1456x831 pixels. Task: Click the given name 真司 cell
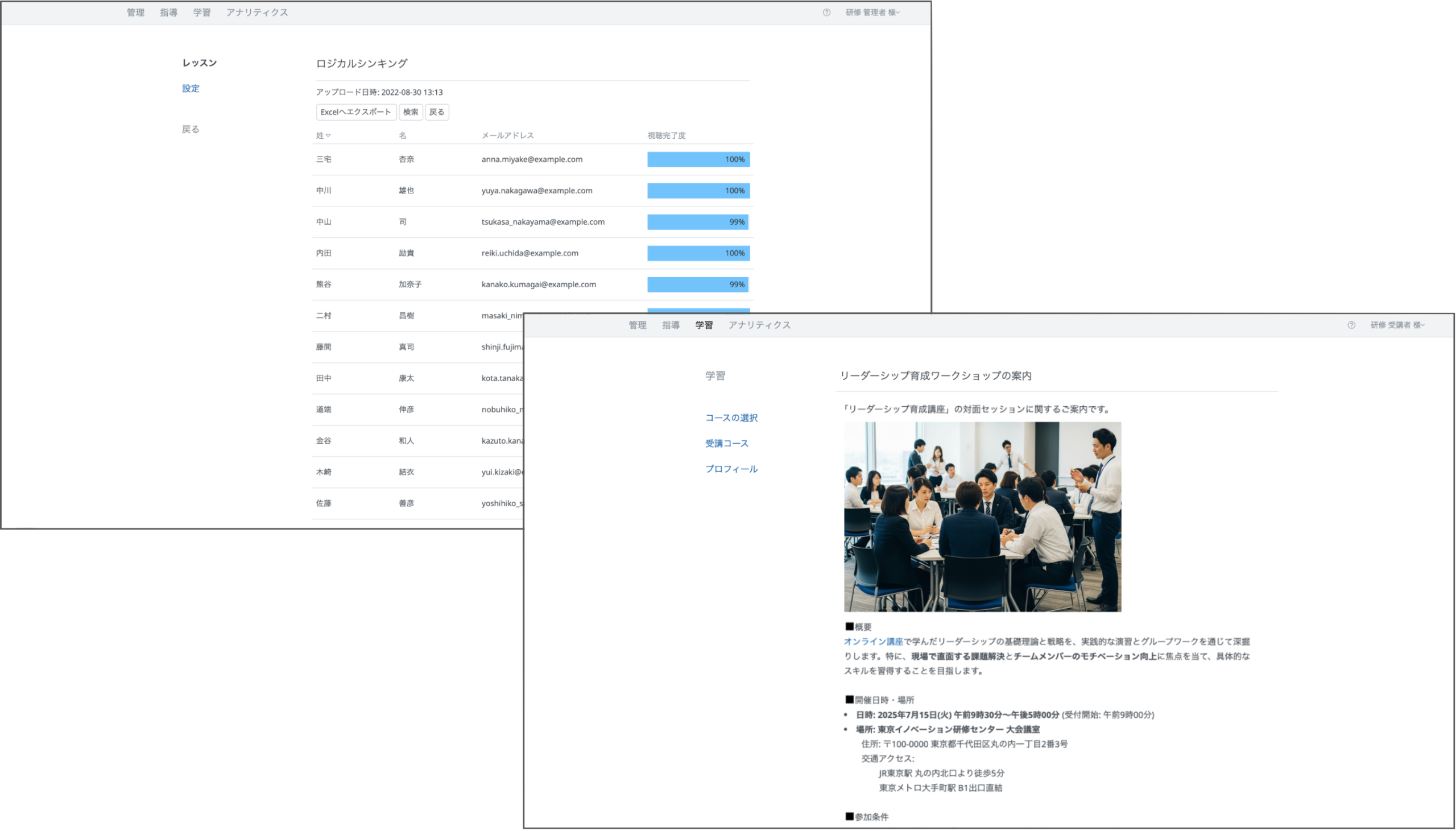tap(406, 347)
